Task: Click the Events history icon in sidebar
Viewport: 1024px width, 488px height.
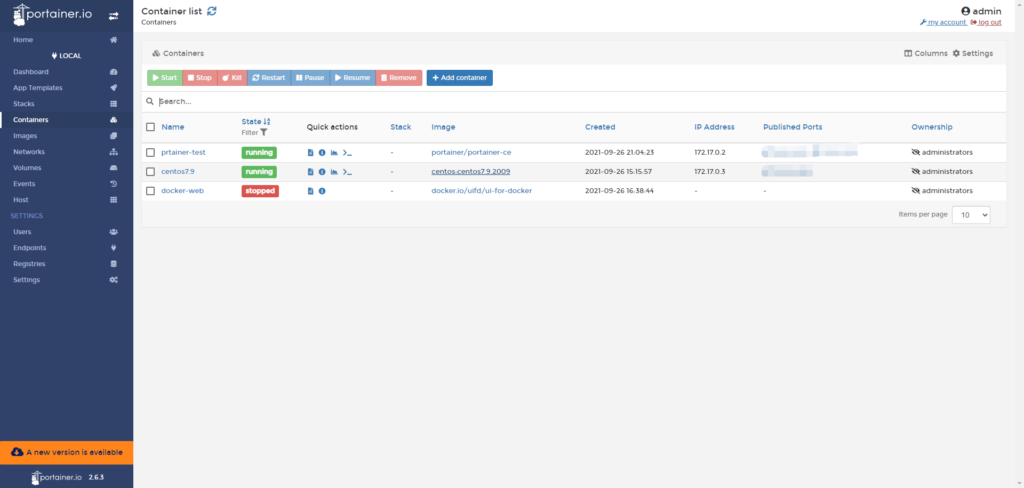Action: tap(114, 184)
